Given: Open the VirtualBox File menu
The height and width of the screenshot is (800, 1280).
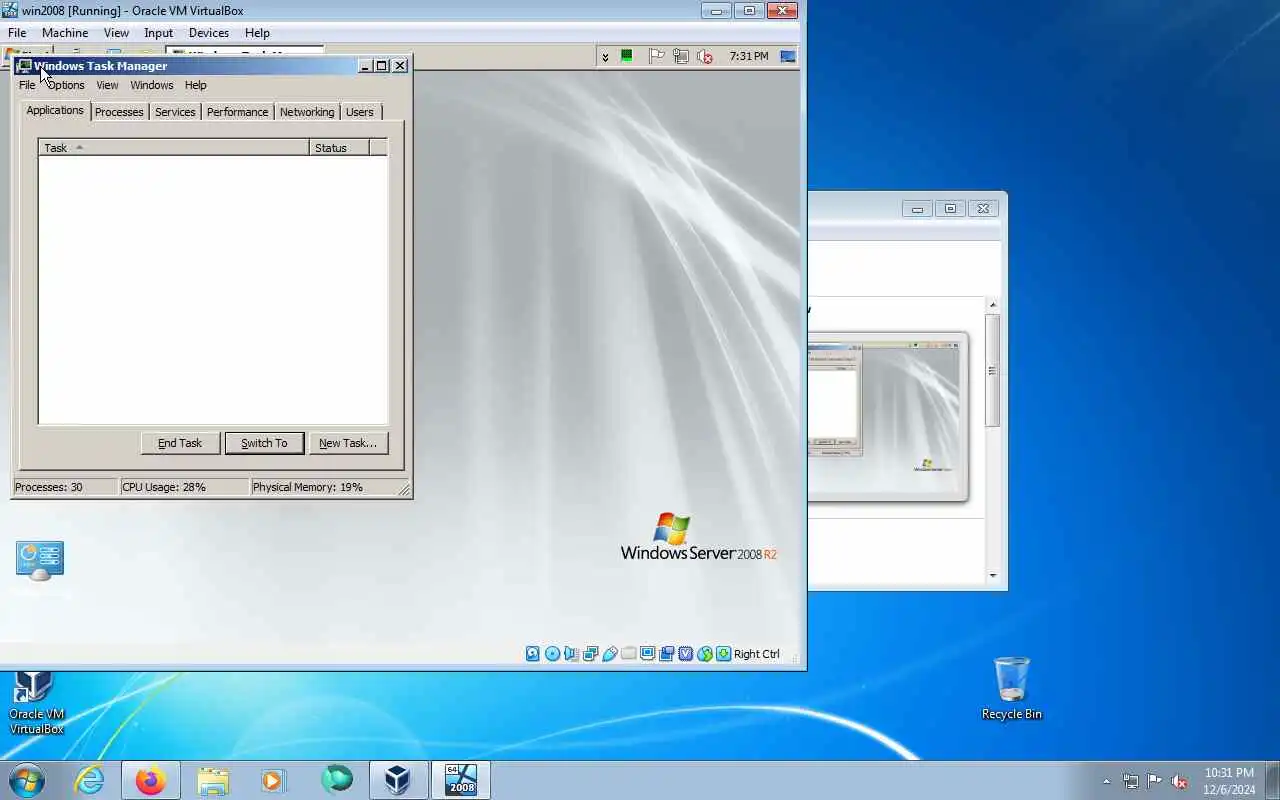Looking at the screenshot, I should 17,33.
